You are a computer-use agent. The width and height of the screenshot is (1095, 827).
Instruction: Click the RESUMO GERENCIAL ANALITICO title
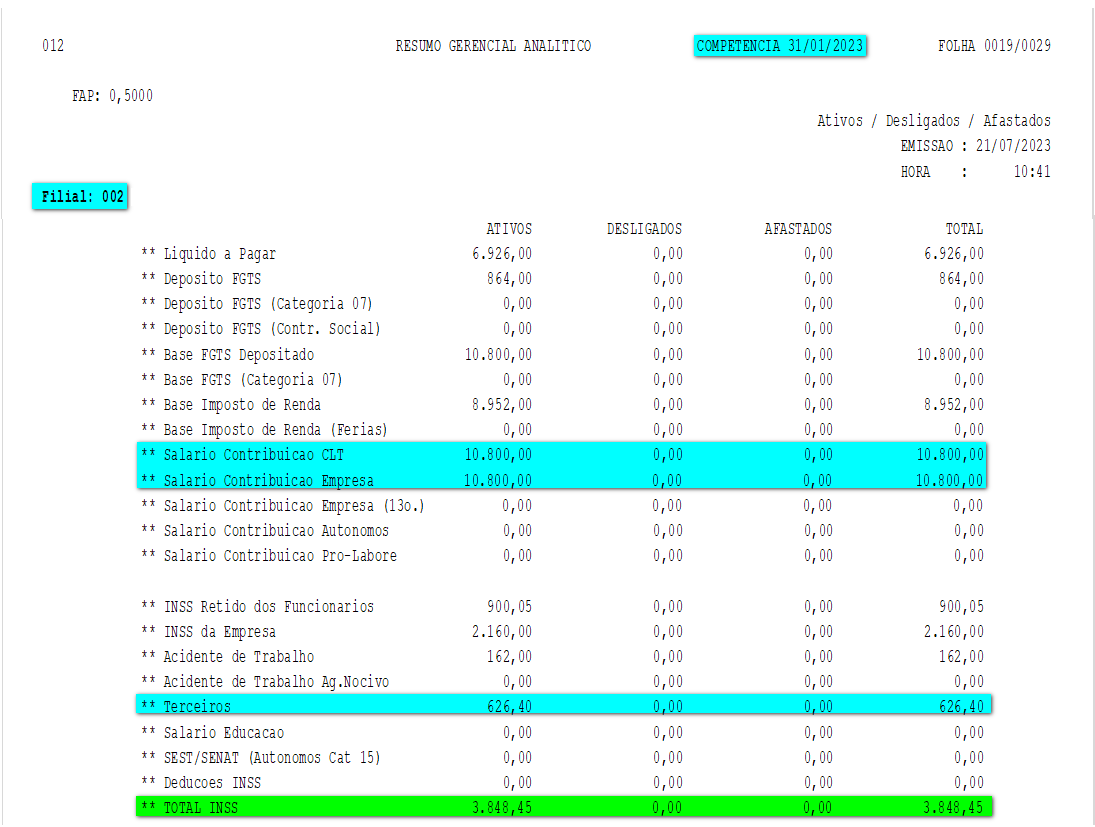tap(493, 46)
